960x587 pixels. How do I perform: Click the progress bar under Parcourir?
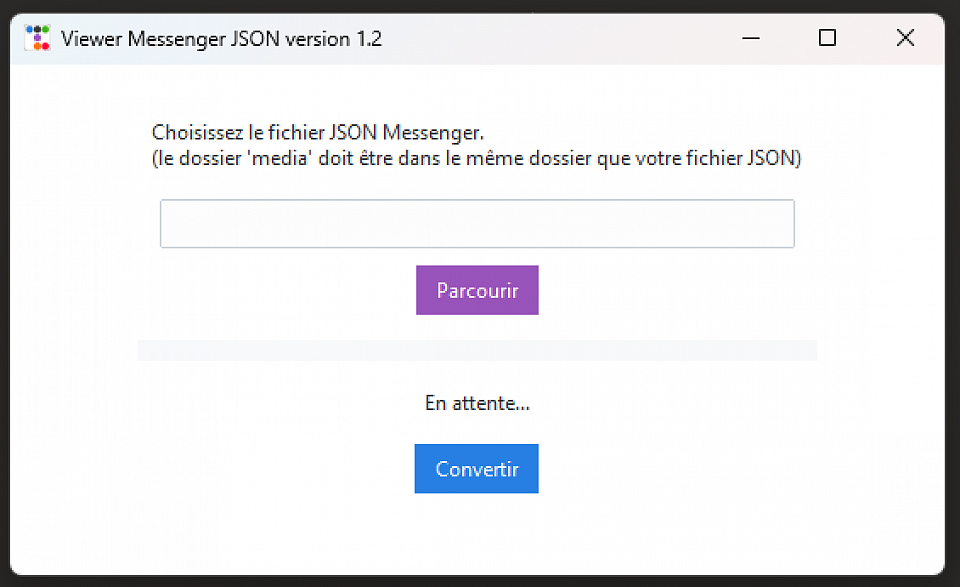[x=477, y=350]
